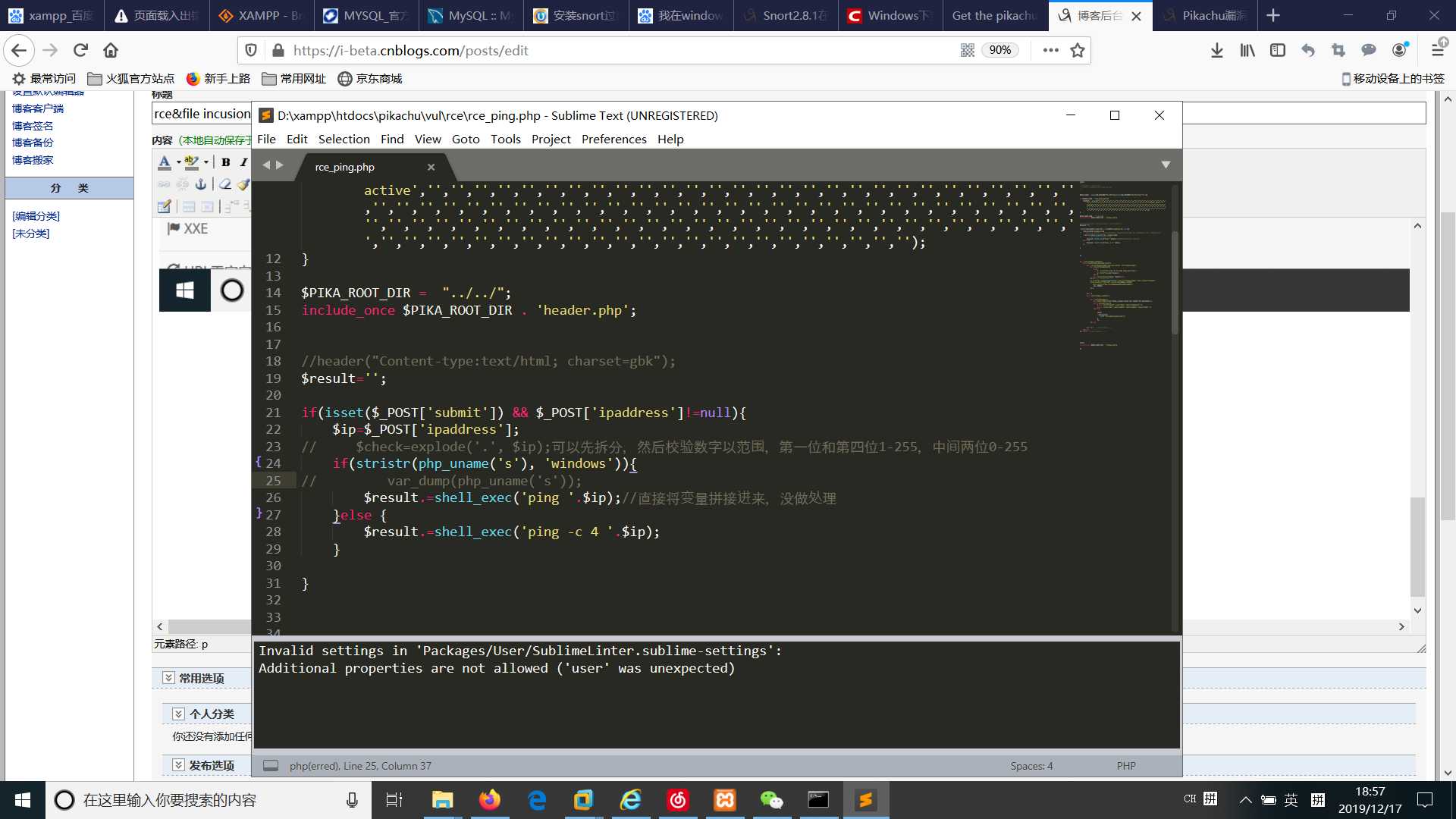Open Sublime Project menu
Viewport: 1456px width, 819px height.
tap(551, 139)
